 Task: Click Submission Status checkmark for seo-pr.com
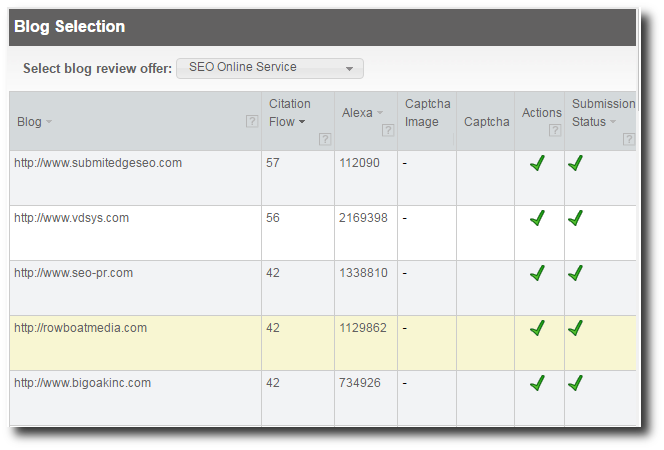point(575,273)
